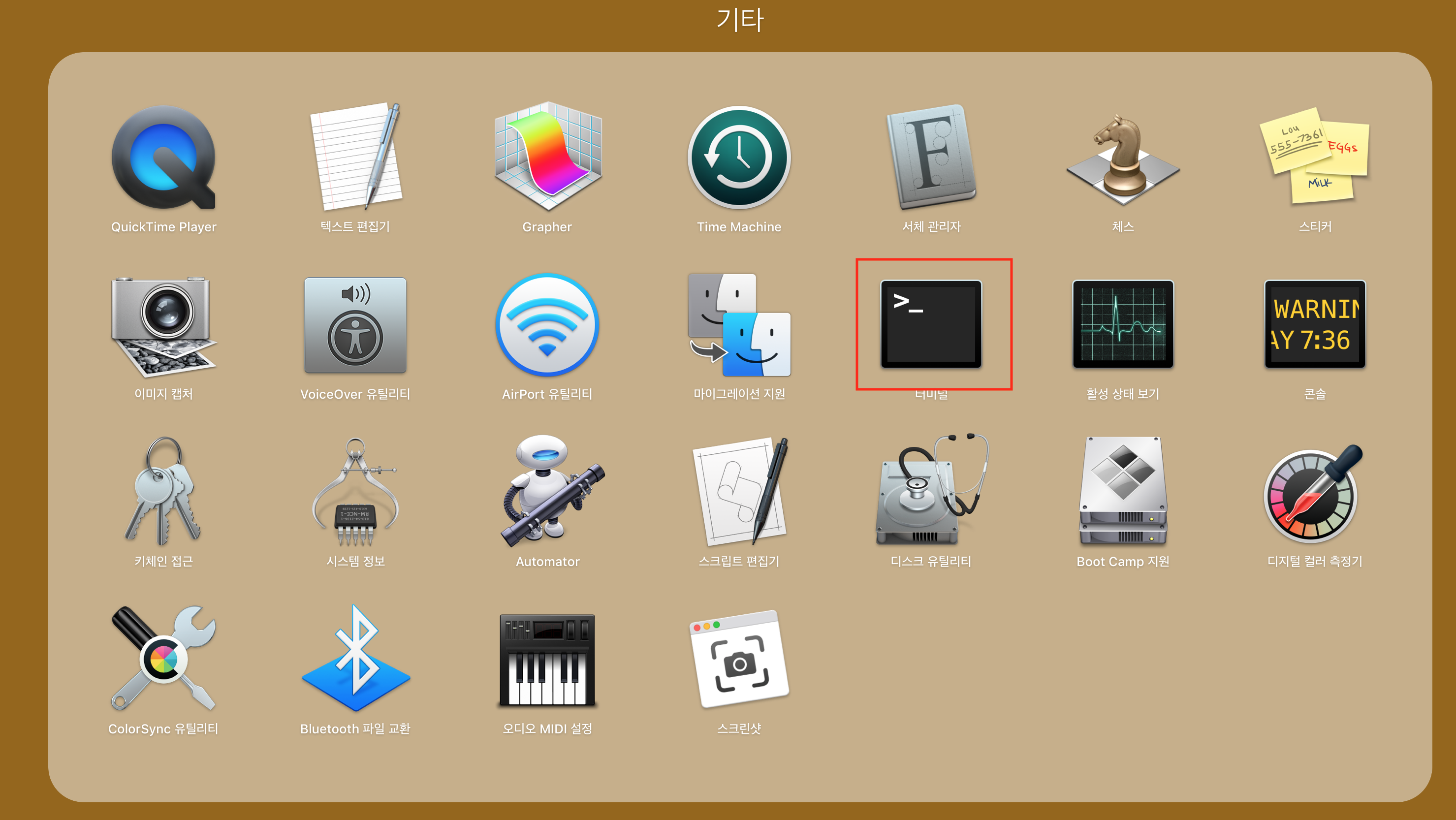Launch 시스템 정보 app
Image resolution: width=1456 pixels, height=820 pixels.
355,492
